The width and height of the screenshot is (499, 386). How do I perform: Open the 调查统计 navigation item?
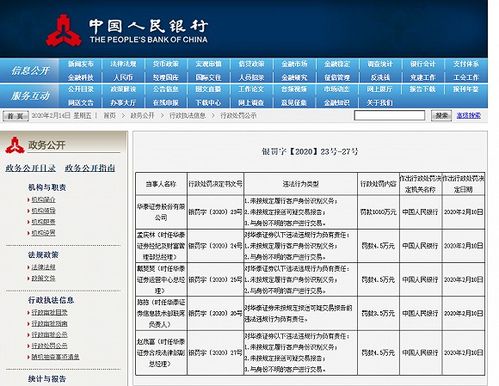[380, 64]
